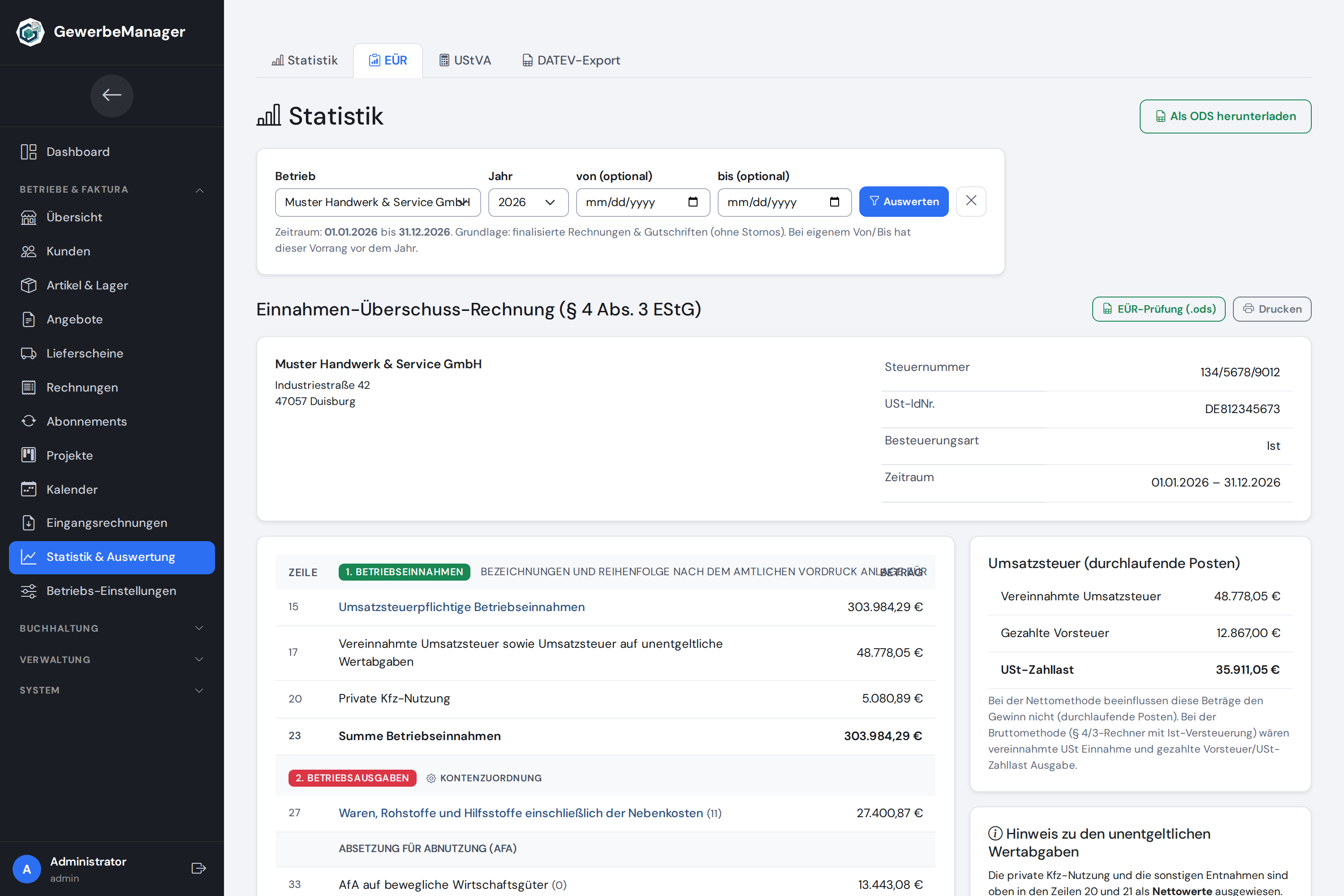Image resolution: width=1344 pixels, height=896 pixels.
Task: Click the Eingangsrechnungen download-file icon
Action: click(29, 523)
